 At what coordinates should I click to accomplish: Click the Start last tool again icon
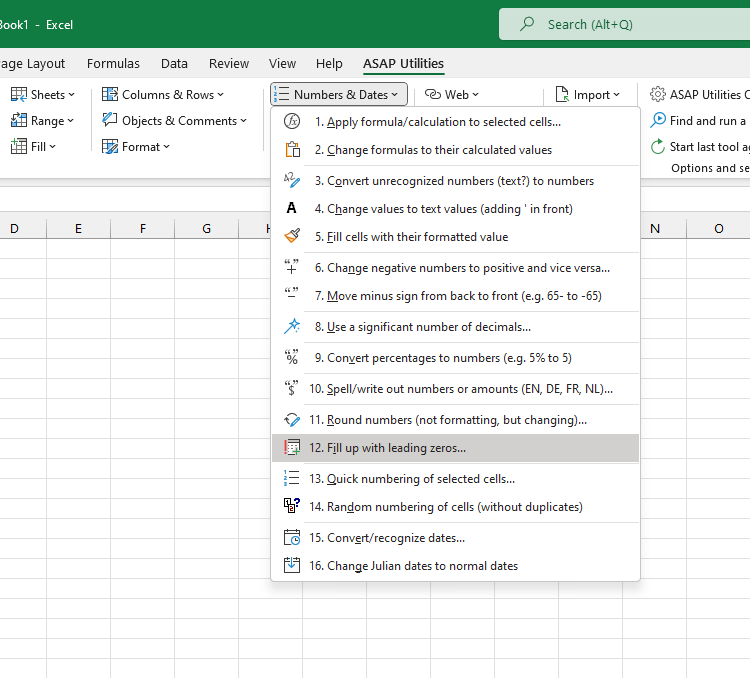(x=658, y=146)
